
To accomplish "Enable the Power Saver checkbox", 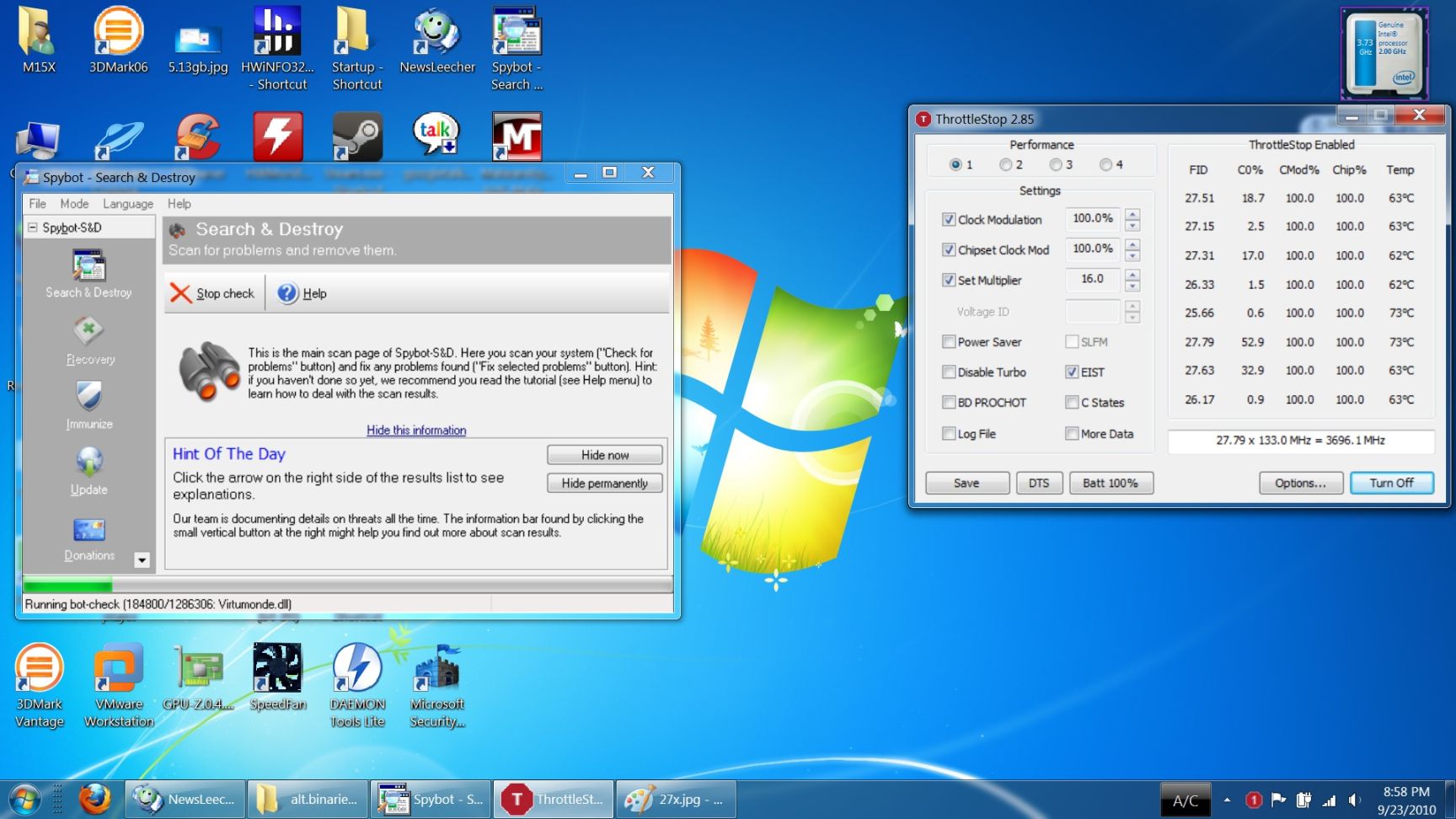I will click(x=949, y=342).
